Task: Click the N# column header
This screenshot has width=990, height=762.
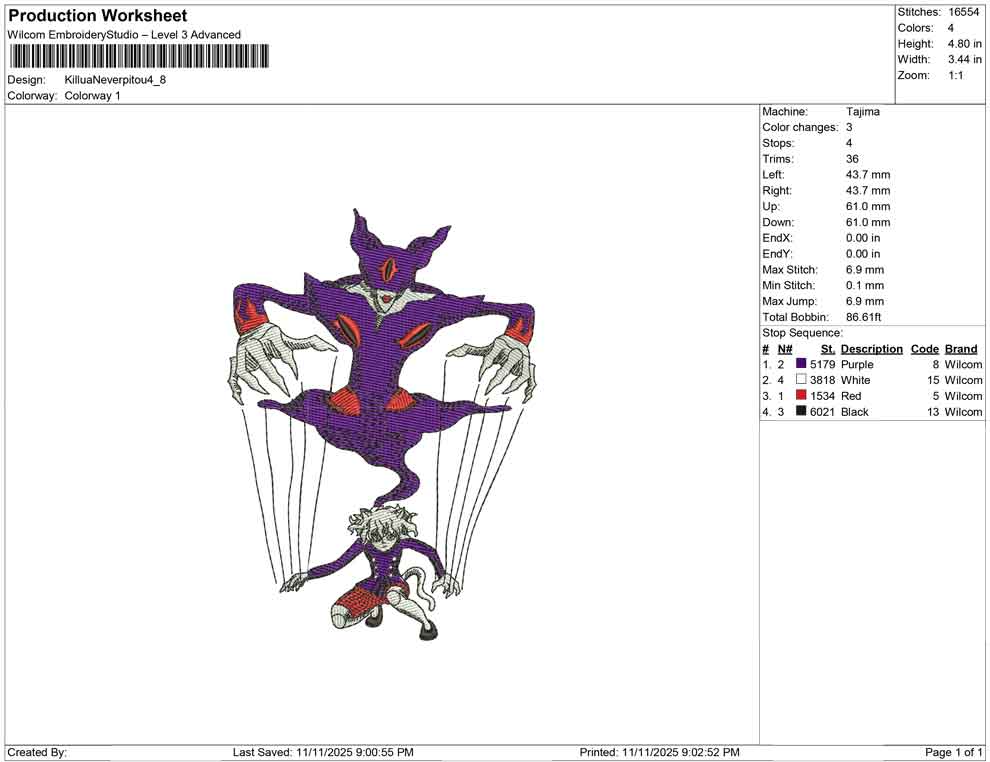Action: coord(785,349)
